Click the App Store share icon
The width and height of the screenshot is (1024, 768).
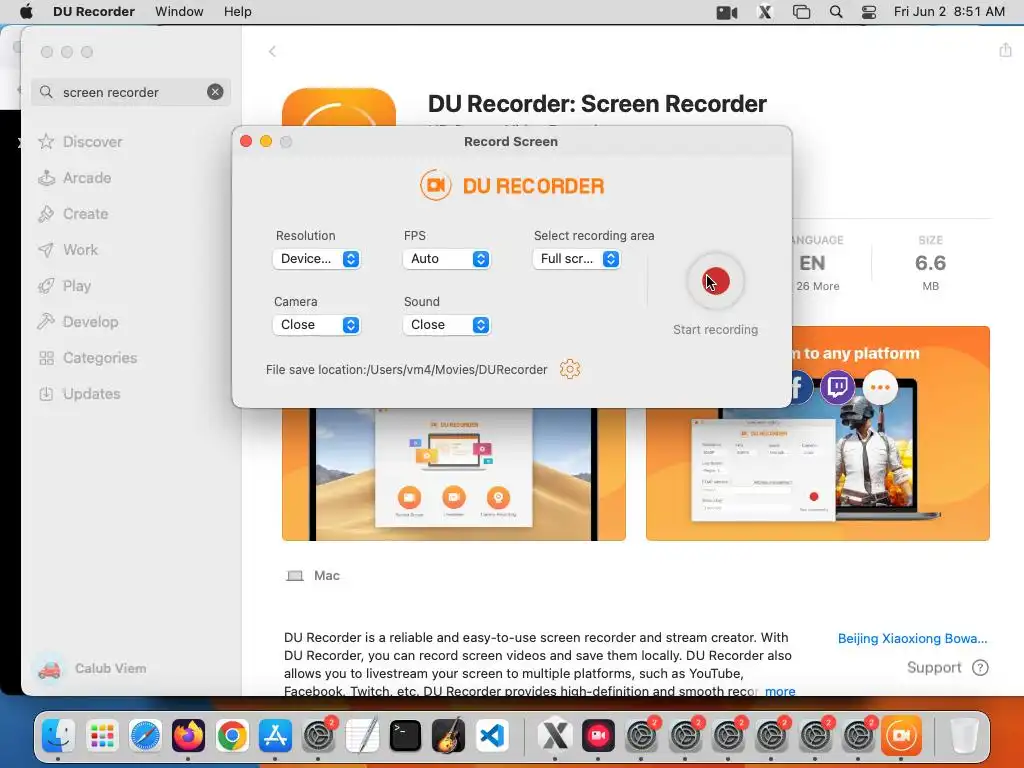[1005, 50]
